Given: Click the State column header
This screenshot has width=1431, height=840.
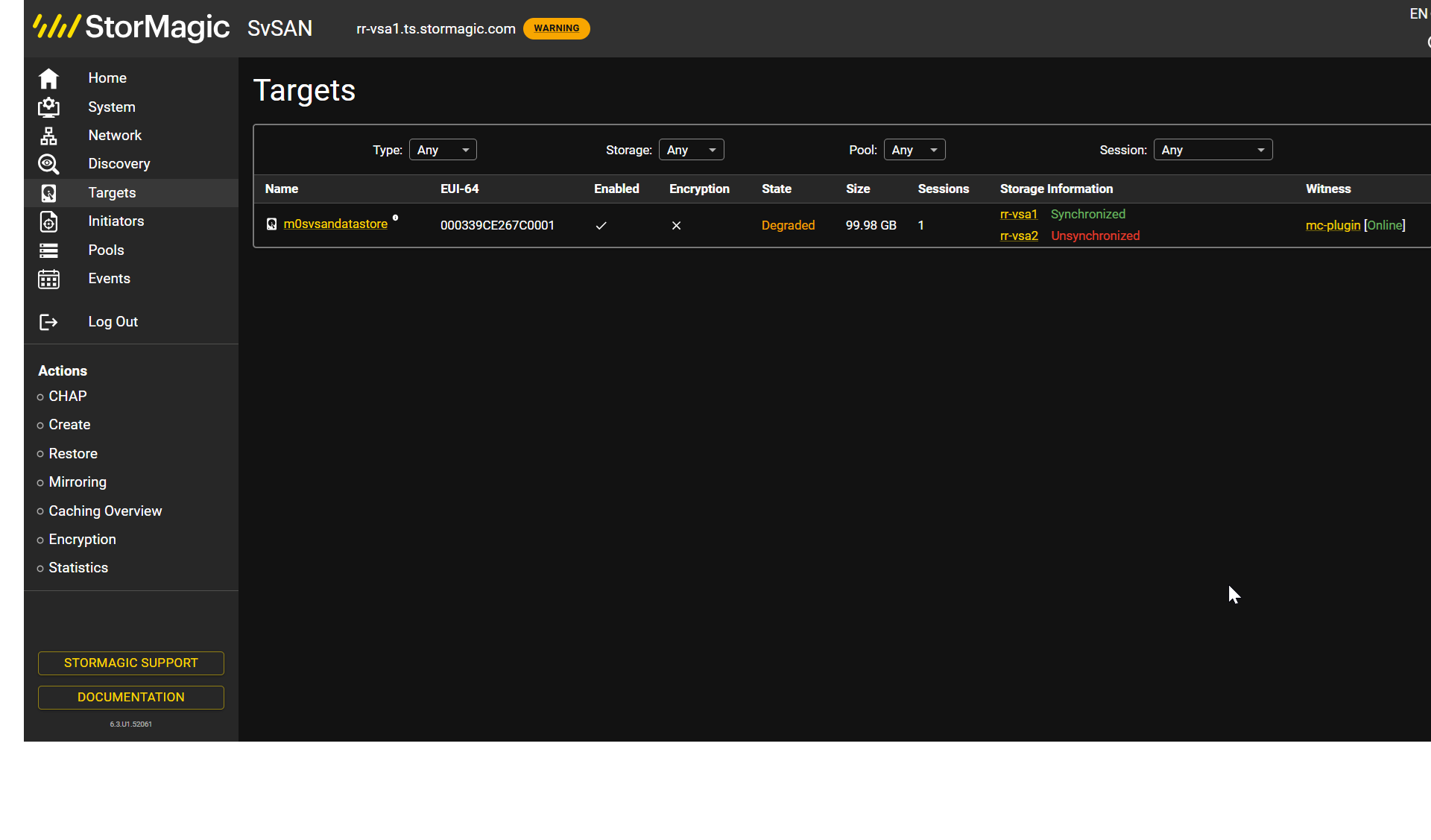Looking at the screenshot, I should click(777, 189).
